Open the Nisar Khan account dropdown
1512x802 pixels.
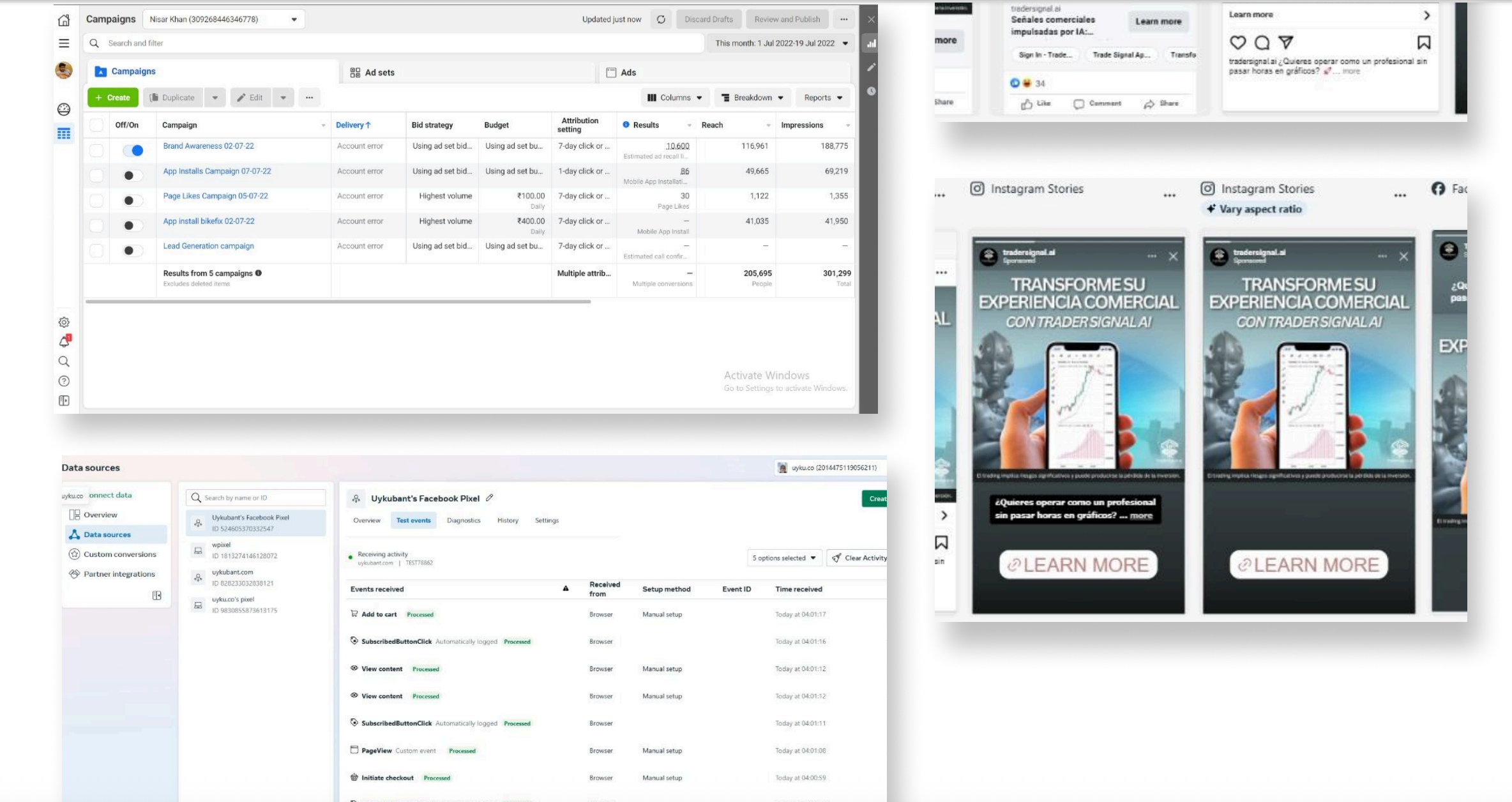coord(223,19)
